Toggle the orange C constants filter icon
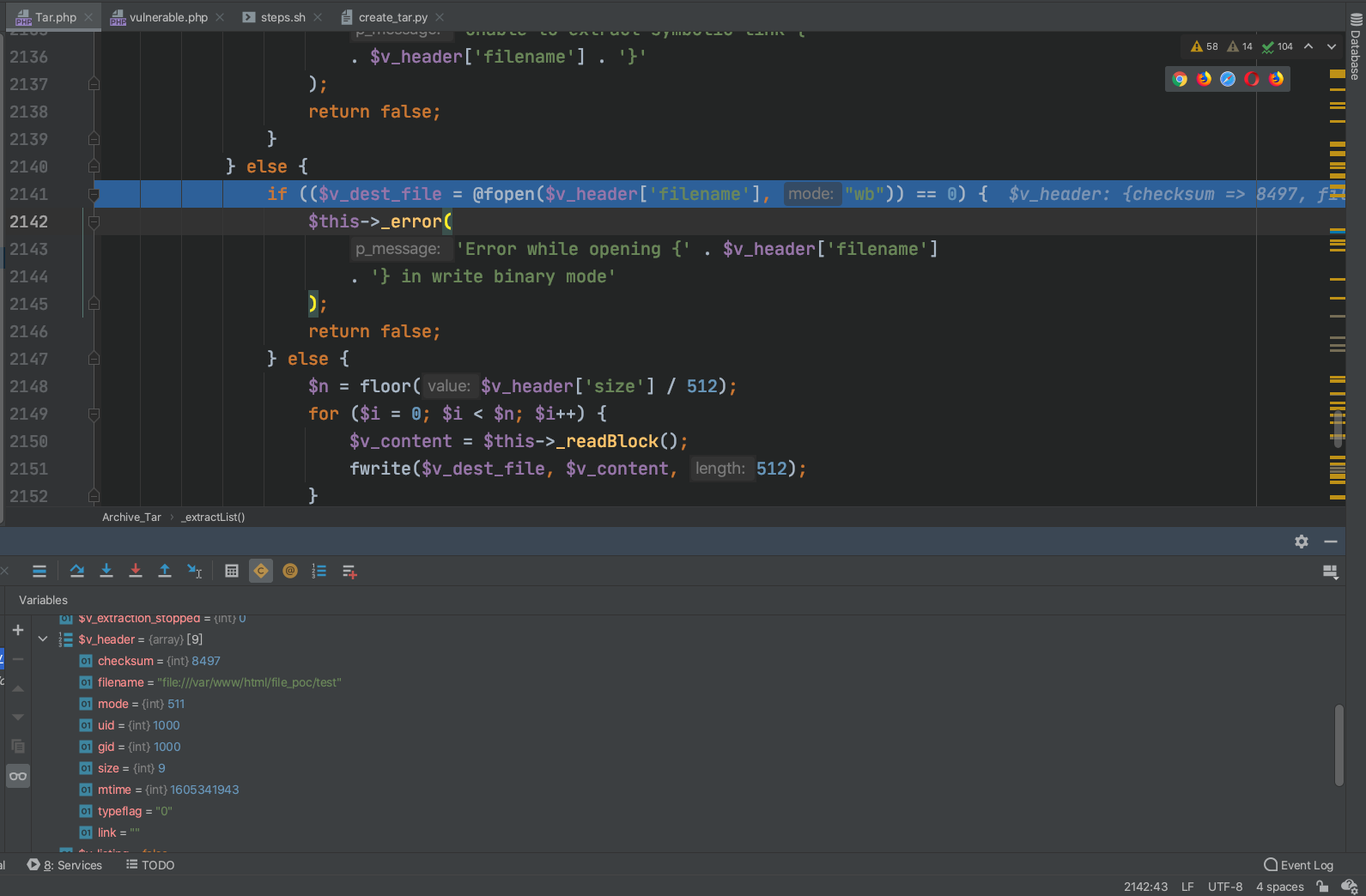1366x896 pixels. click(x=261, y=572)
